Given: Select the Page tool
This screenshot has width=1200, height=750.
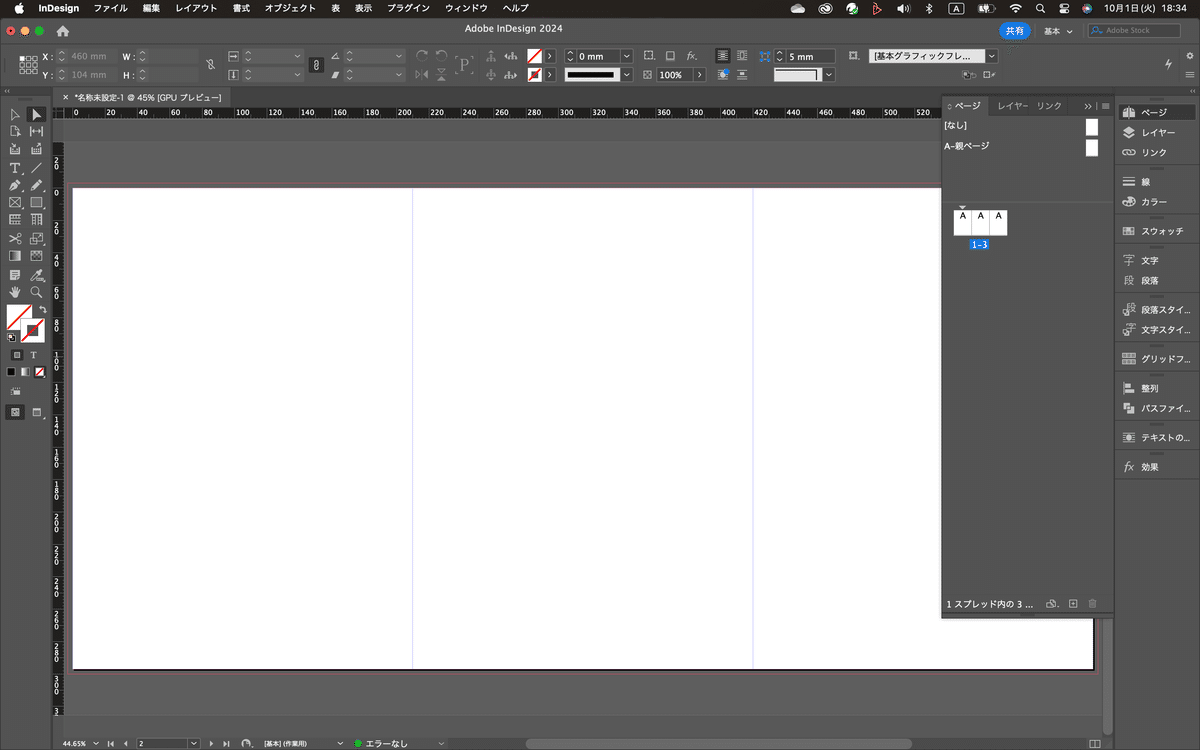Looking at the screenshot, I should (x=15, y=131).
